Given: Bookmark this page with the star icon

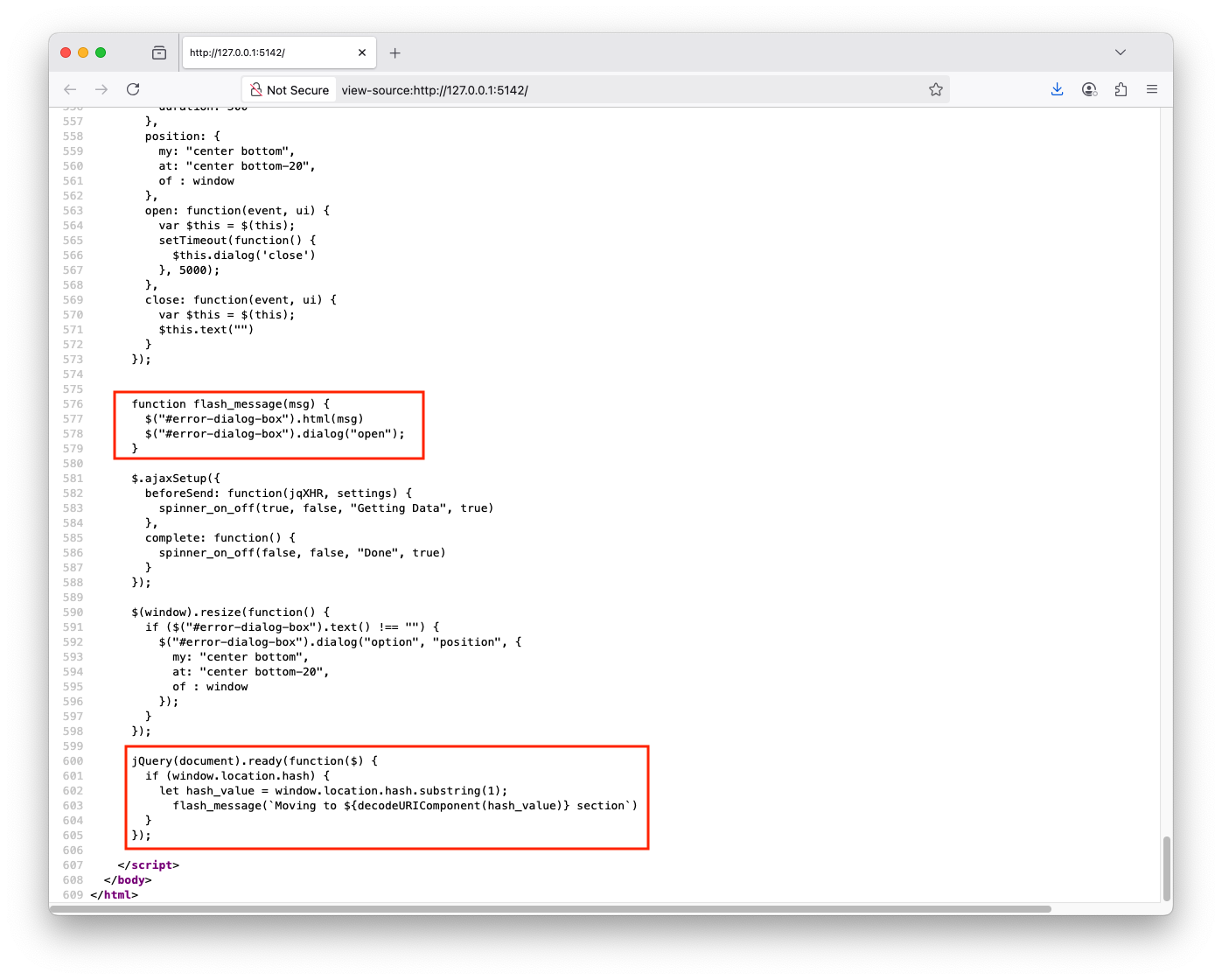Looking at the screenshot, I should pyautogui.click(x=936, y=89).
